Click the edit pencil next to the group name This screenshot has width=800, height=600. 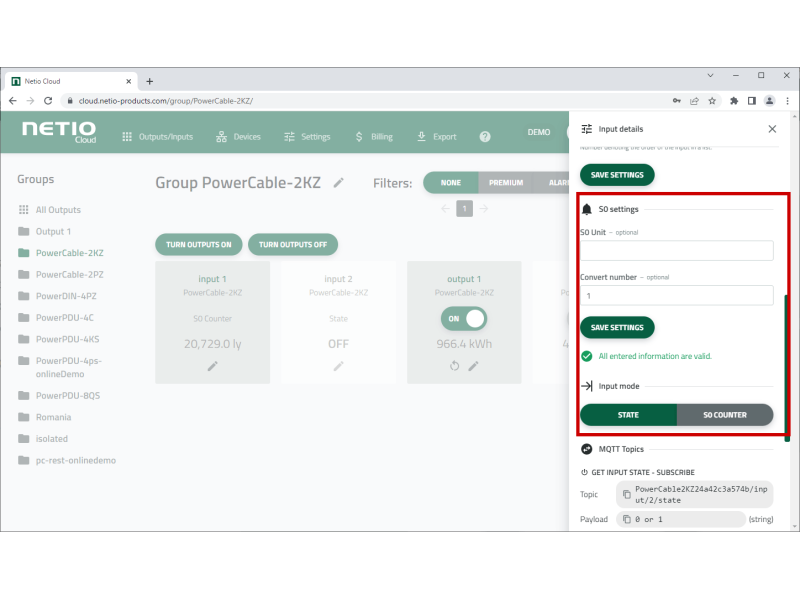339,183
